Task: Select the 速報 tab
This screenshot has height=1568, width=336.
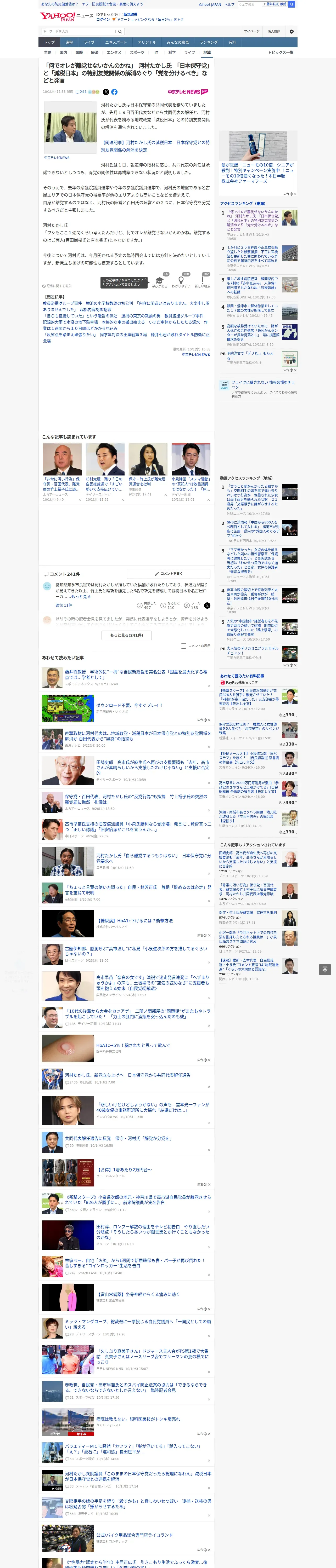Action: 69,43
